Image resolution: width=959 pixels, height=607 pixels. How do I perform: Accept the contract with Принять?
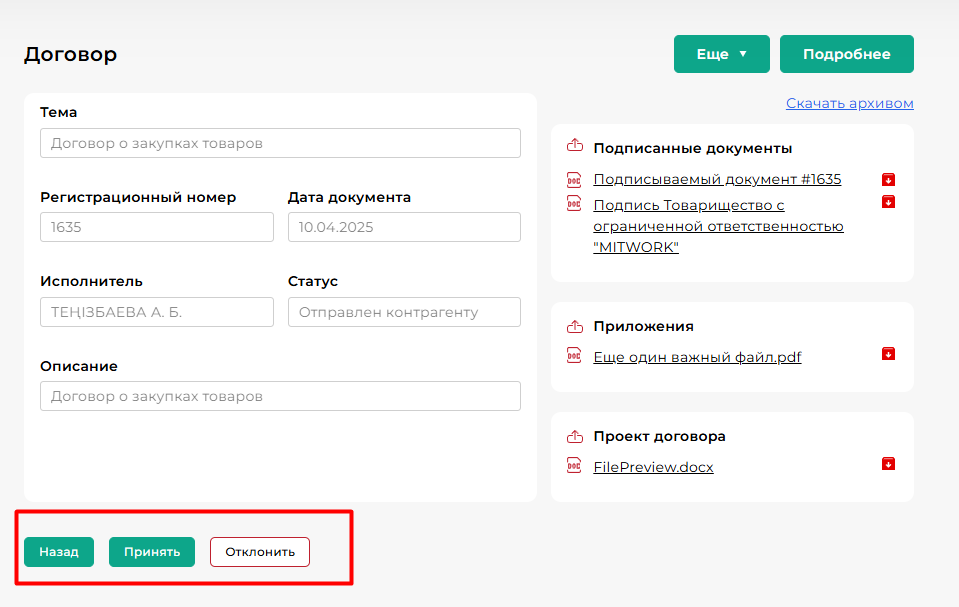[152, 552]
